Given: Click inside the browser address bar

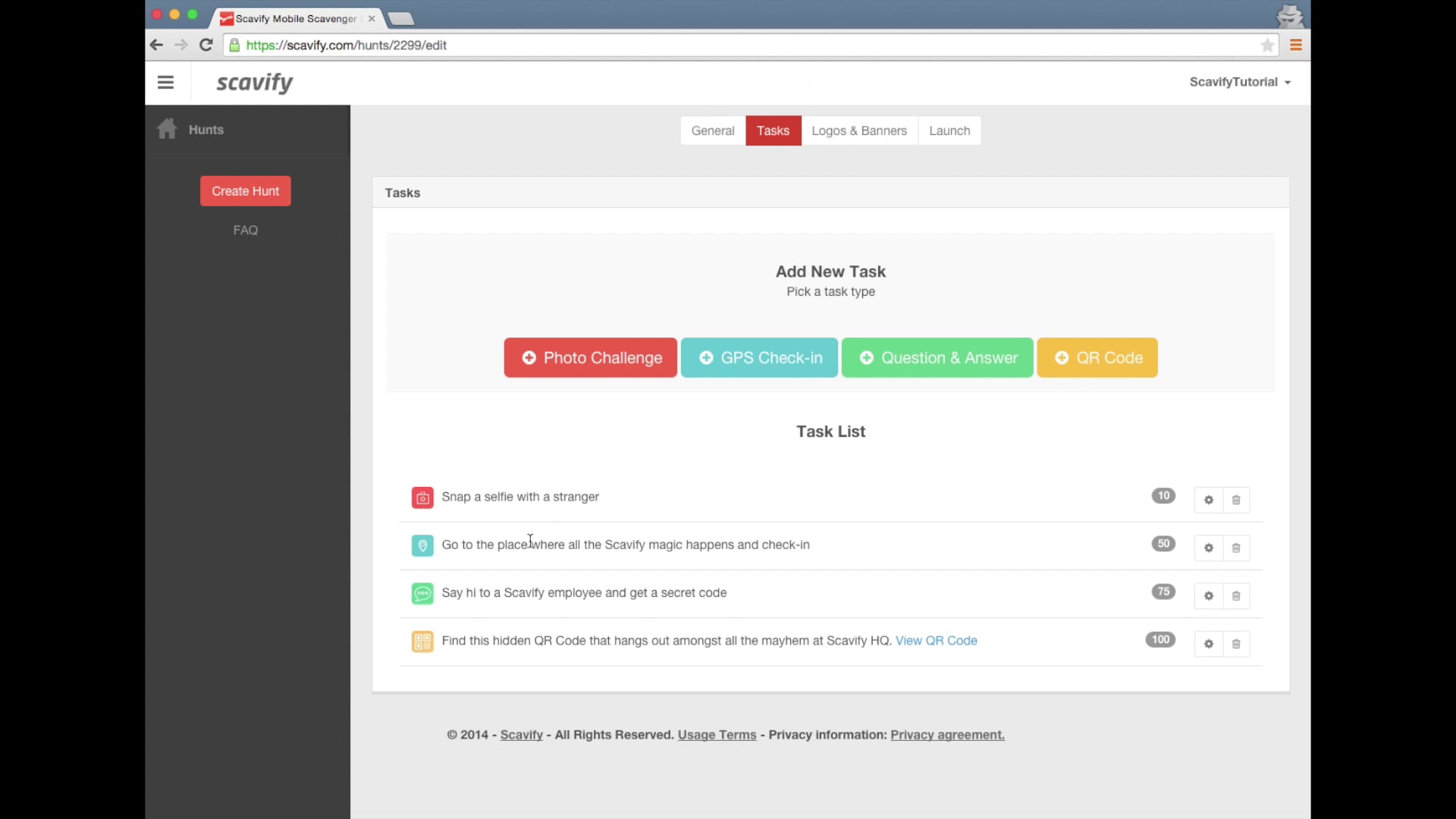Looking at the screenshot, I should click(x=531, y=45).
